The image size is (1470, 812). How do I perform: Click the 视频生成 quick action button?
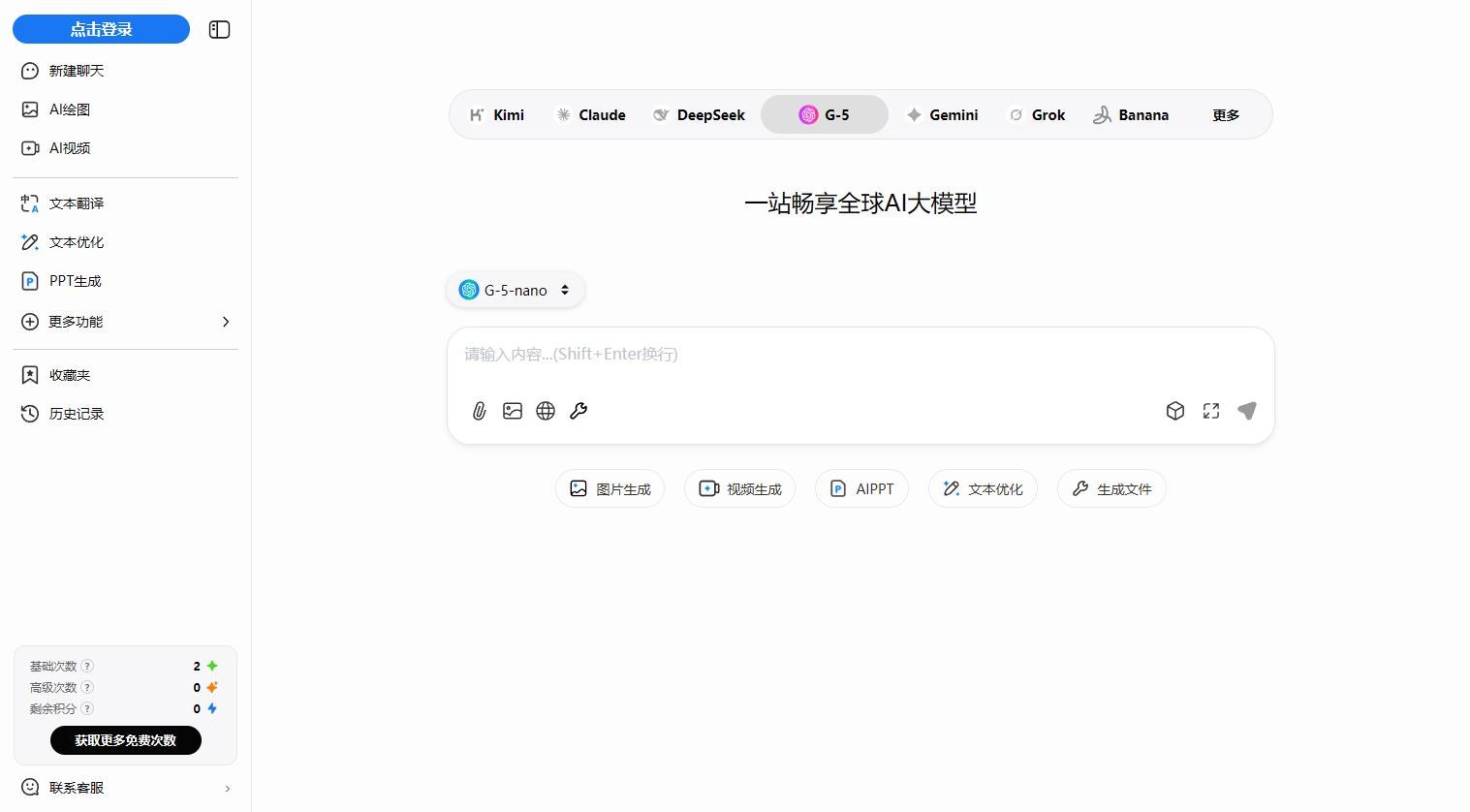(740, 488)
